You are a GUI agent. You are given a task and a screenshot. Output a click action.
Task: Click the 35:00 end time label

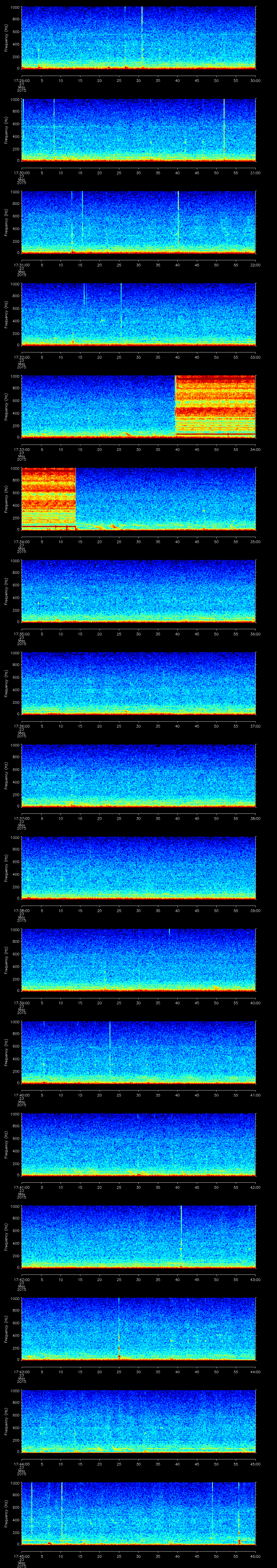click(256, 542)
